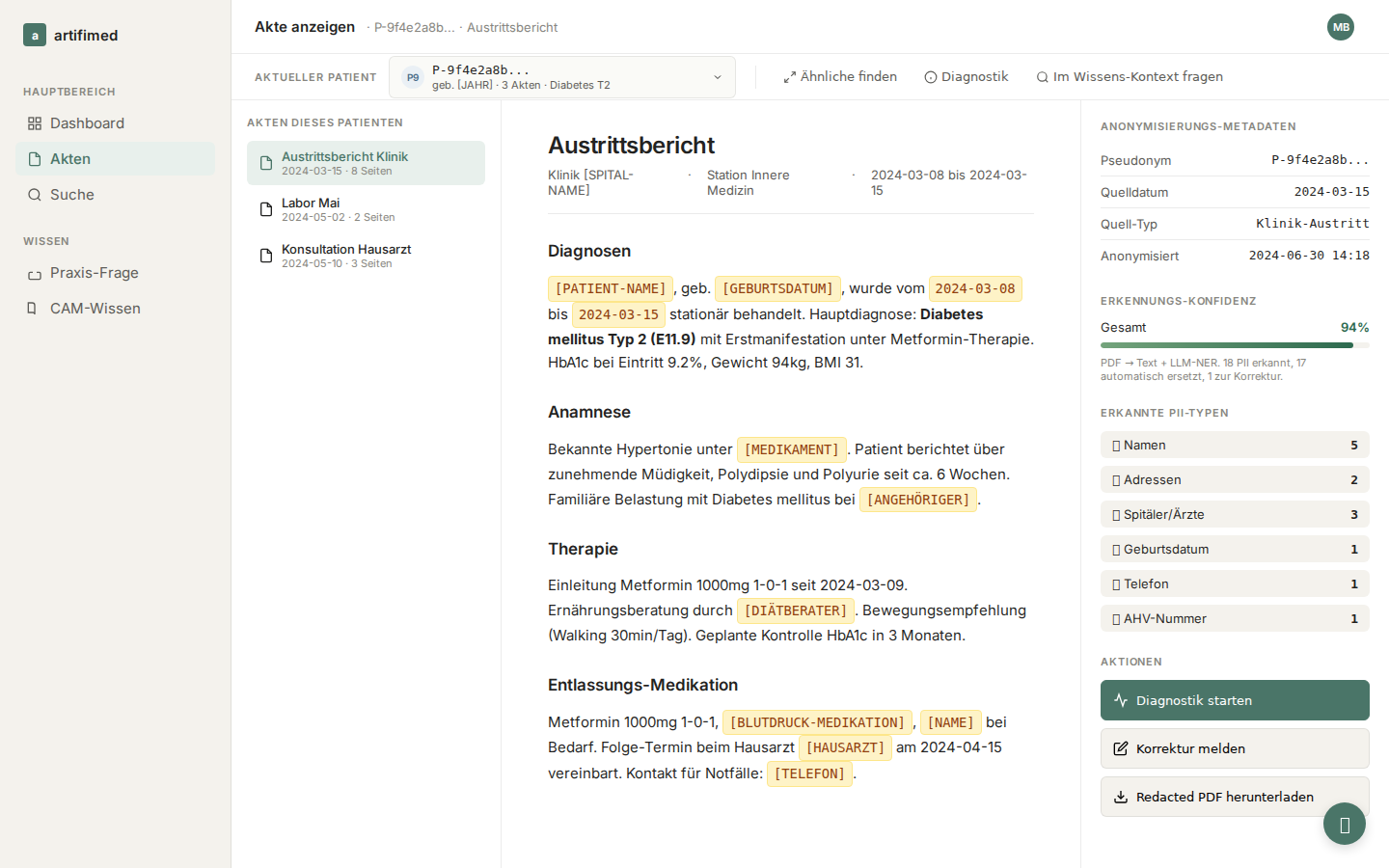Open the Dashboard grid icon
Screen dimensions: 1389x868
pos(35,123)
